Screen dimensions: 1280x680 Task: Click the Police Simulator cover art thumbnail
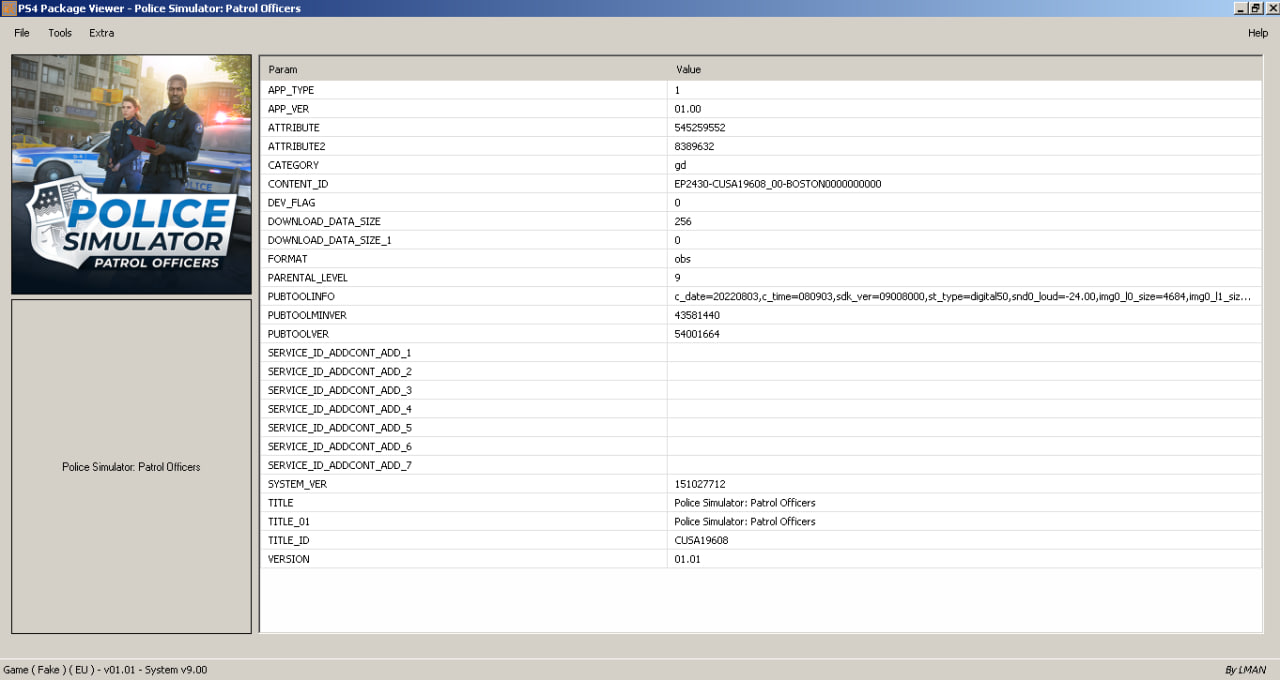tap(131, 174)
